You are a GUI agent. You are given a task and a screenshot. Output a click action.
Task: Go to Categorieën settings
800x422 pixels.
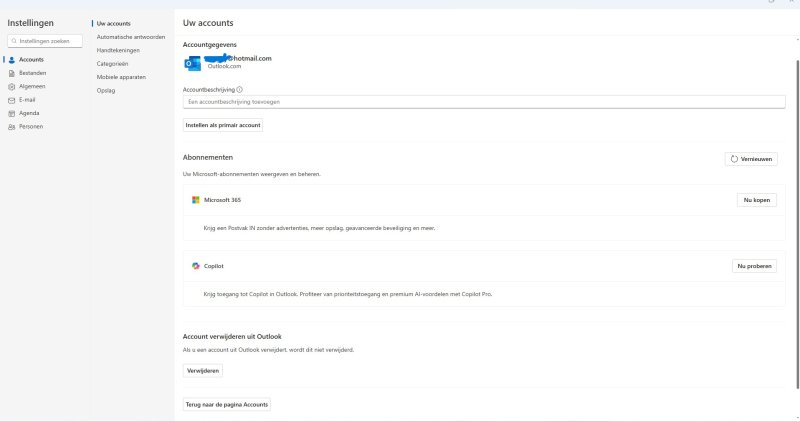(112, 64)
